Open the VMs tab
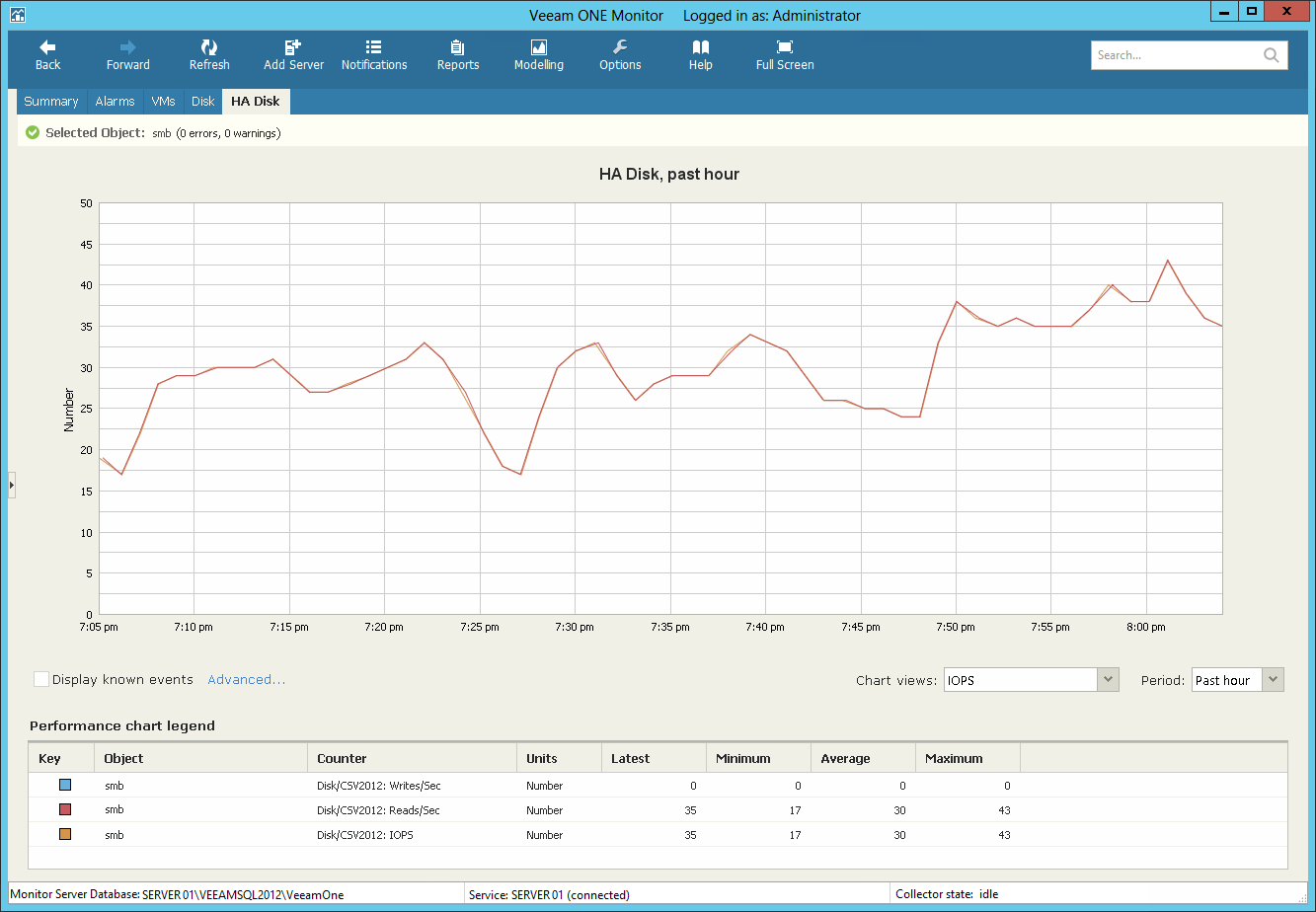 click(x=163, y=102)
